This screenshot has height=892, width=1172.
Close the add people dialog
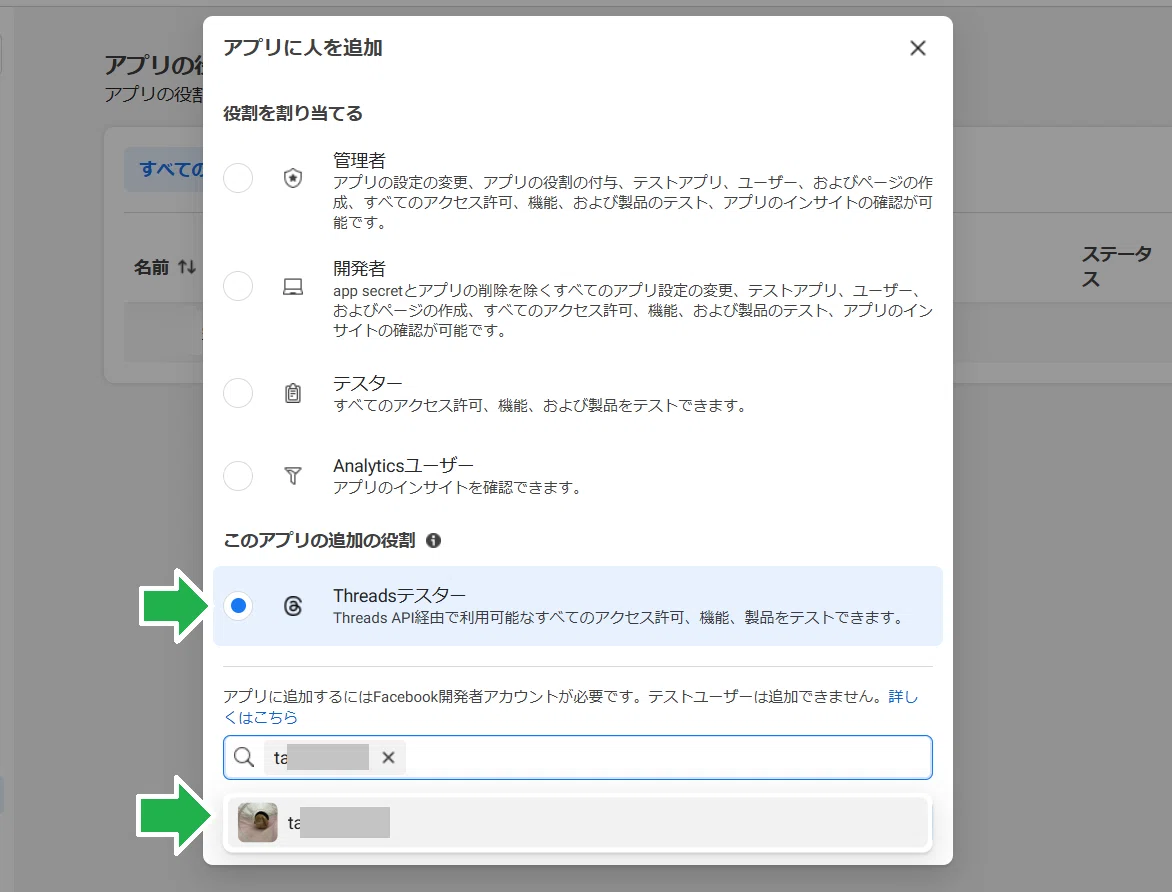[917, 48]
